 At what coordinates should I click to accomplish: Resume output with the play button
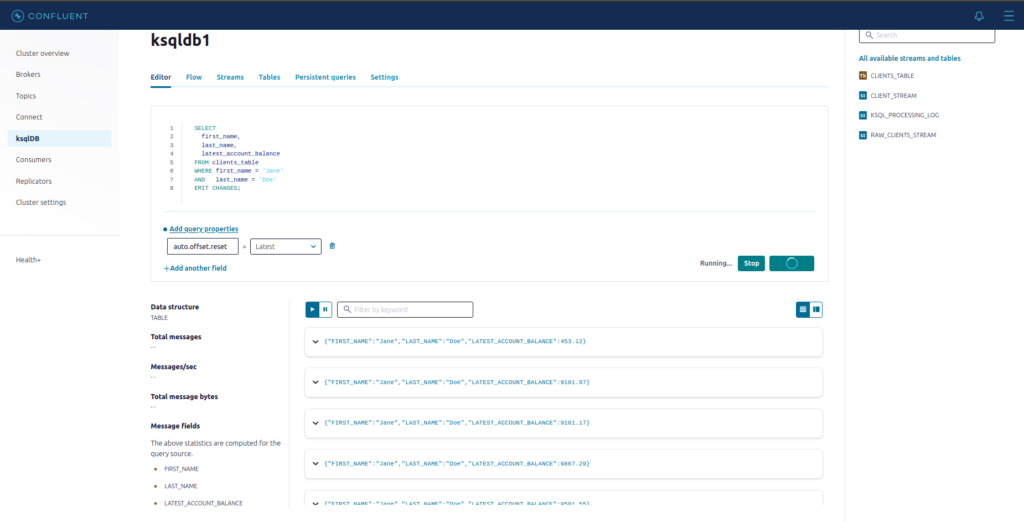(312, 310)
